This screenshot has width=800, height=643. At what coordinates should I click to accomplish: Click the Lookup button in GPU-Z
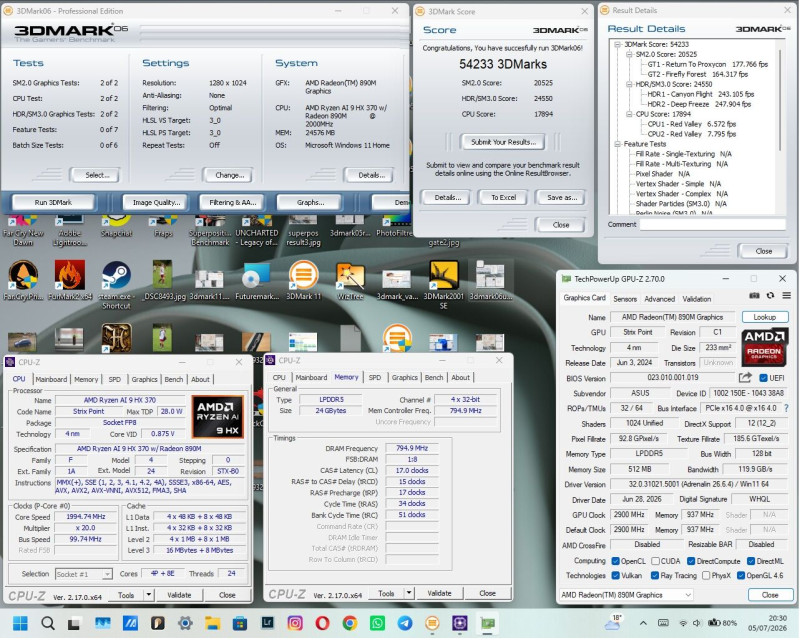coord(764,317)
